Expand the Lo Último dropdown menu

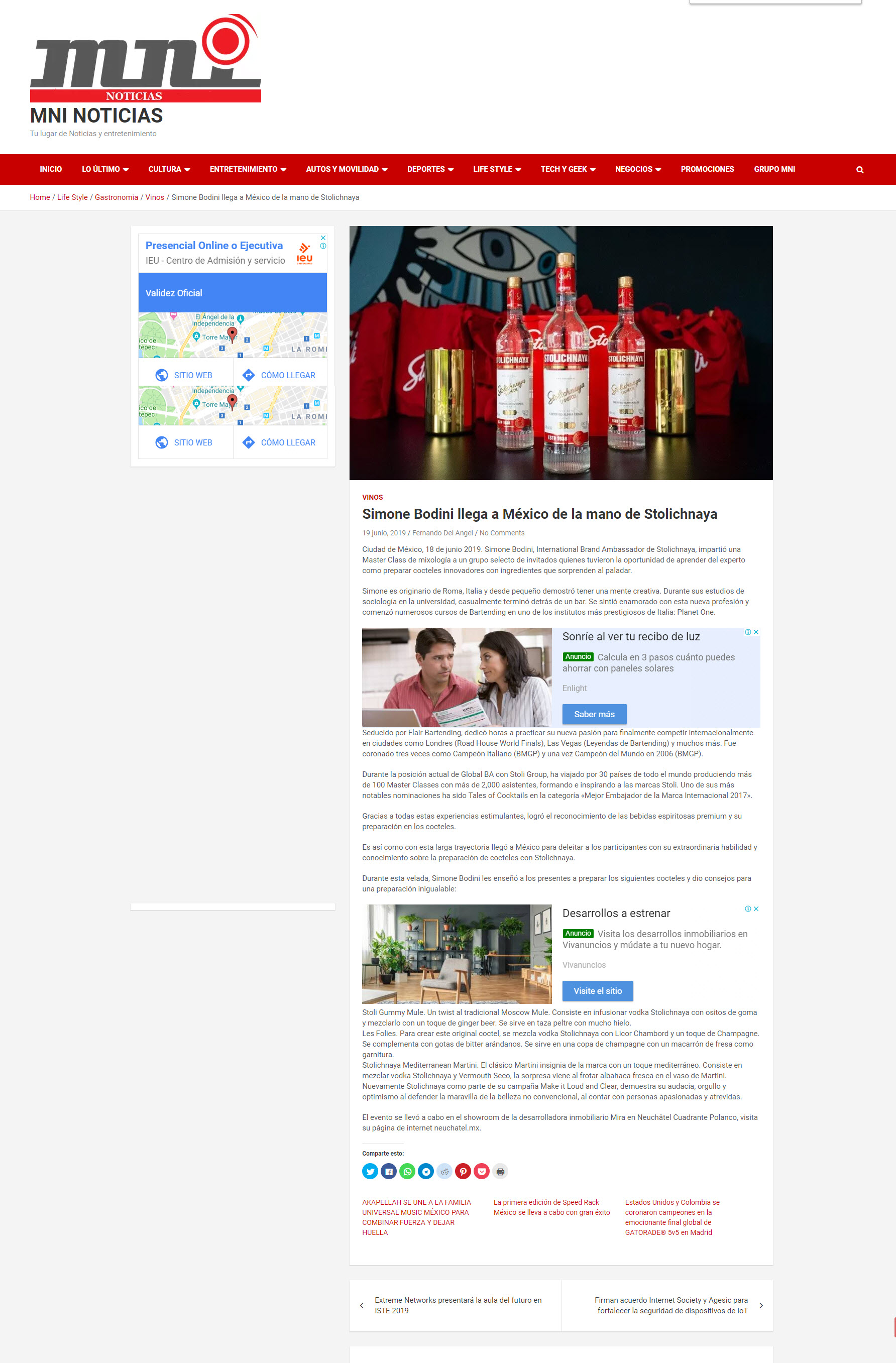point(105,169)
